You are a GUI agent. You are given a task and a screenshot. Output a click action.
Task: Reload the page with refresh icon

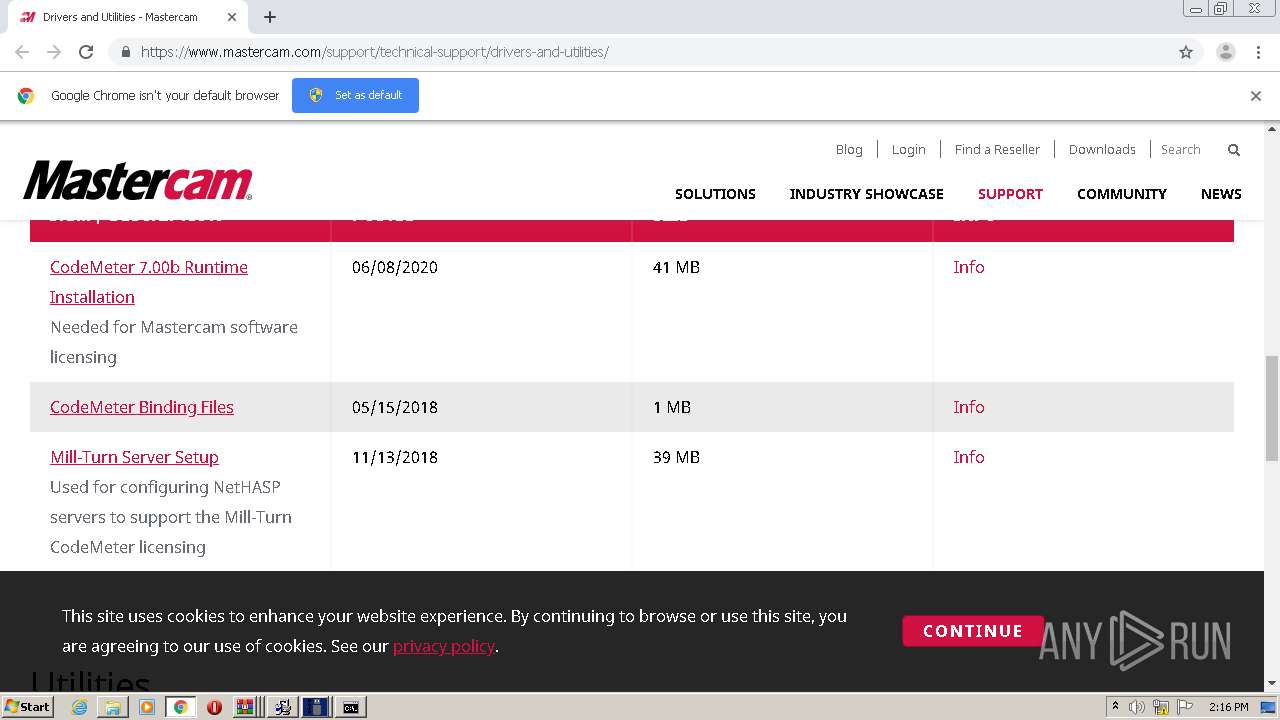[86, 52]
